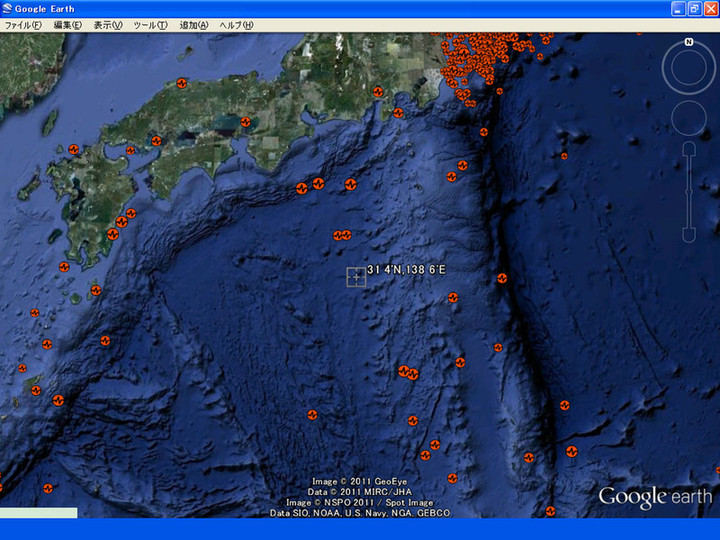Select the square placemark icon at 31.4N,138.6E
Screen dimensions: 720x540
click(x=356, y=277)
